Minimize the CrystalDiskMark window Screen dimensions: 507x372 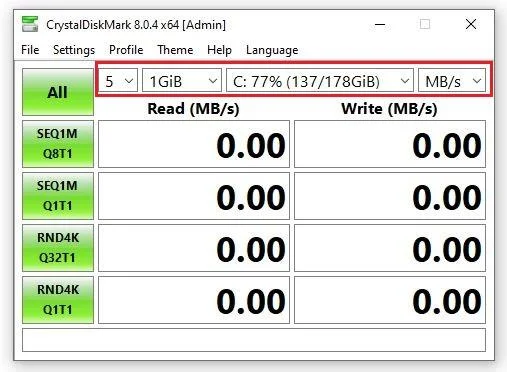click(x=380, y=24)
